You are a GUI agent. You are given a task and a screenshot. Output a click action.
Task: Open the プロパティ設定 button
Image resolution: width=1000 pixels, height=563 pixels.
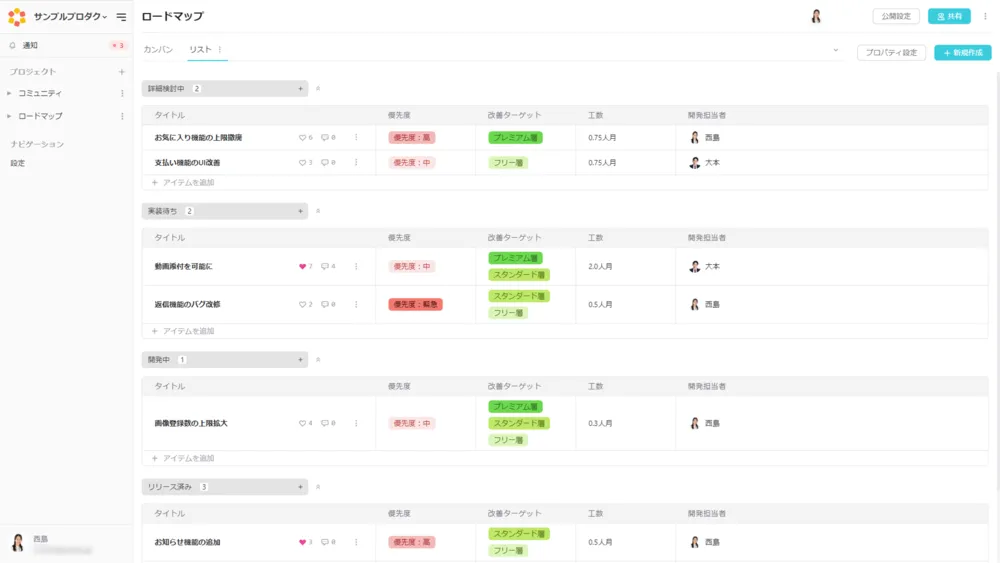pos(891,52)
